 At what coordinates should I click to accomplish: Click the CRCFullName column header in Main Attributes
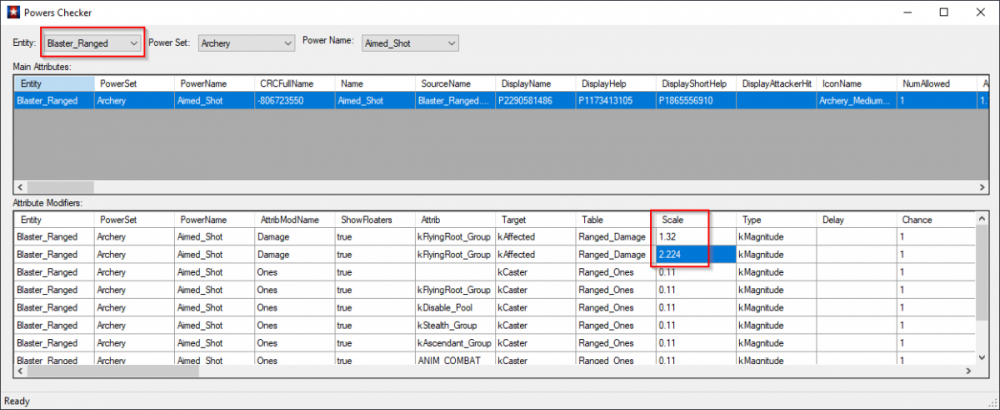click(x=294, y=84)
